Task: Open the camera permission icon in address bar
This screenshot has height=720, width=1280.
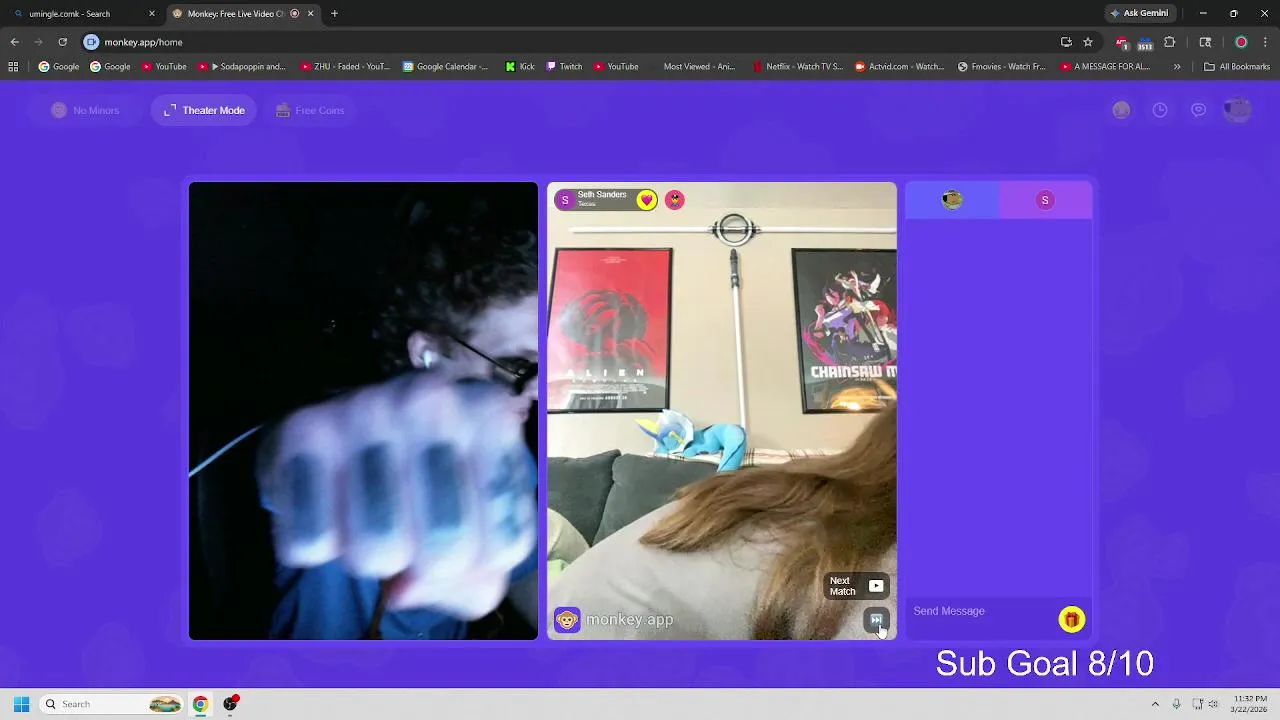Action: coord(91,42)
